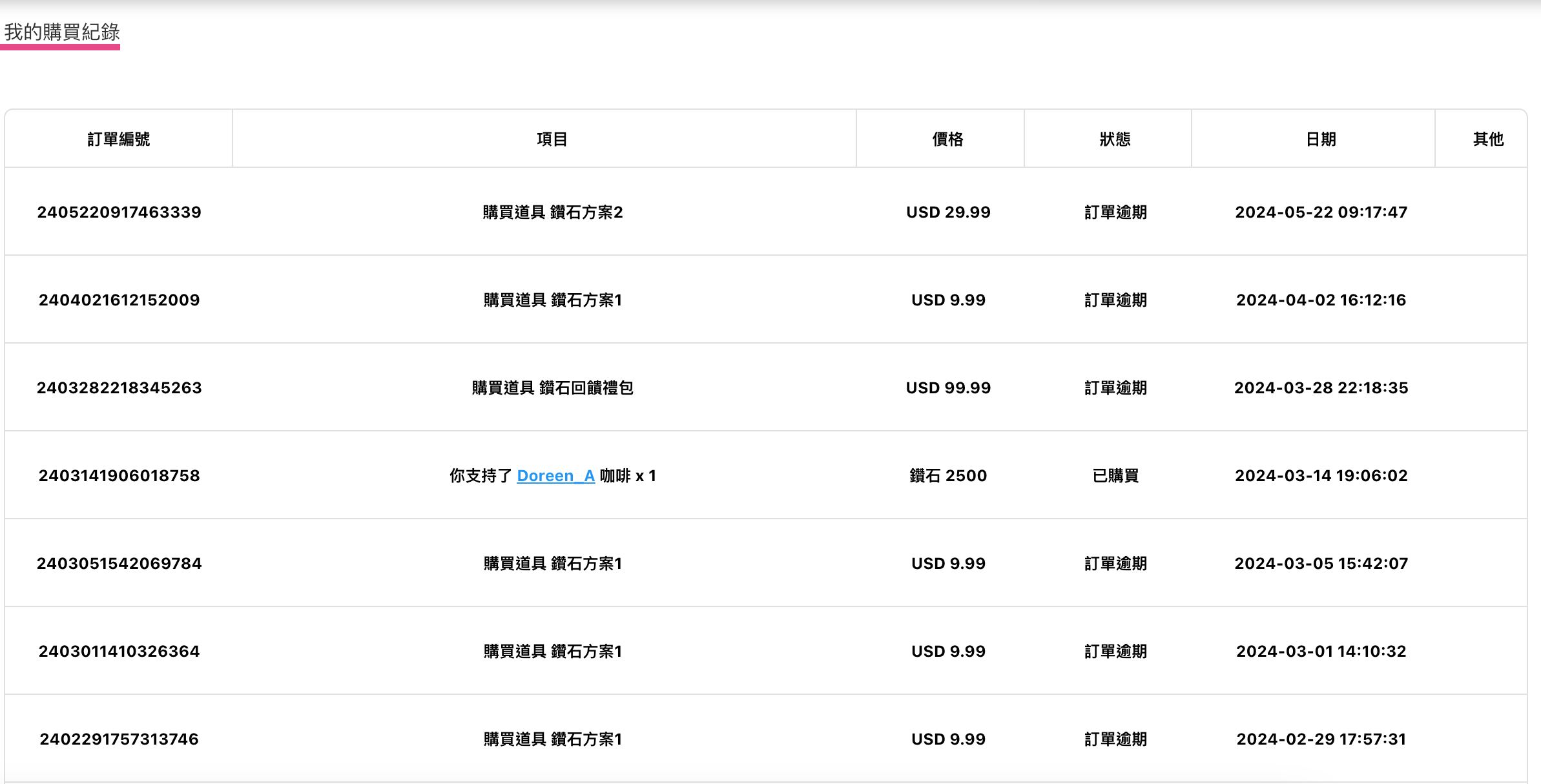Open the Doreen_A profile link
The width and height of the screenshot is (1541, 784).
click(555, 476)
